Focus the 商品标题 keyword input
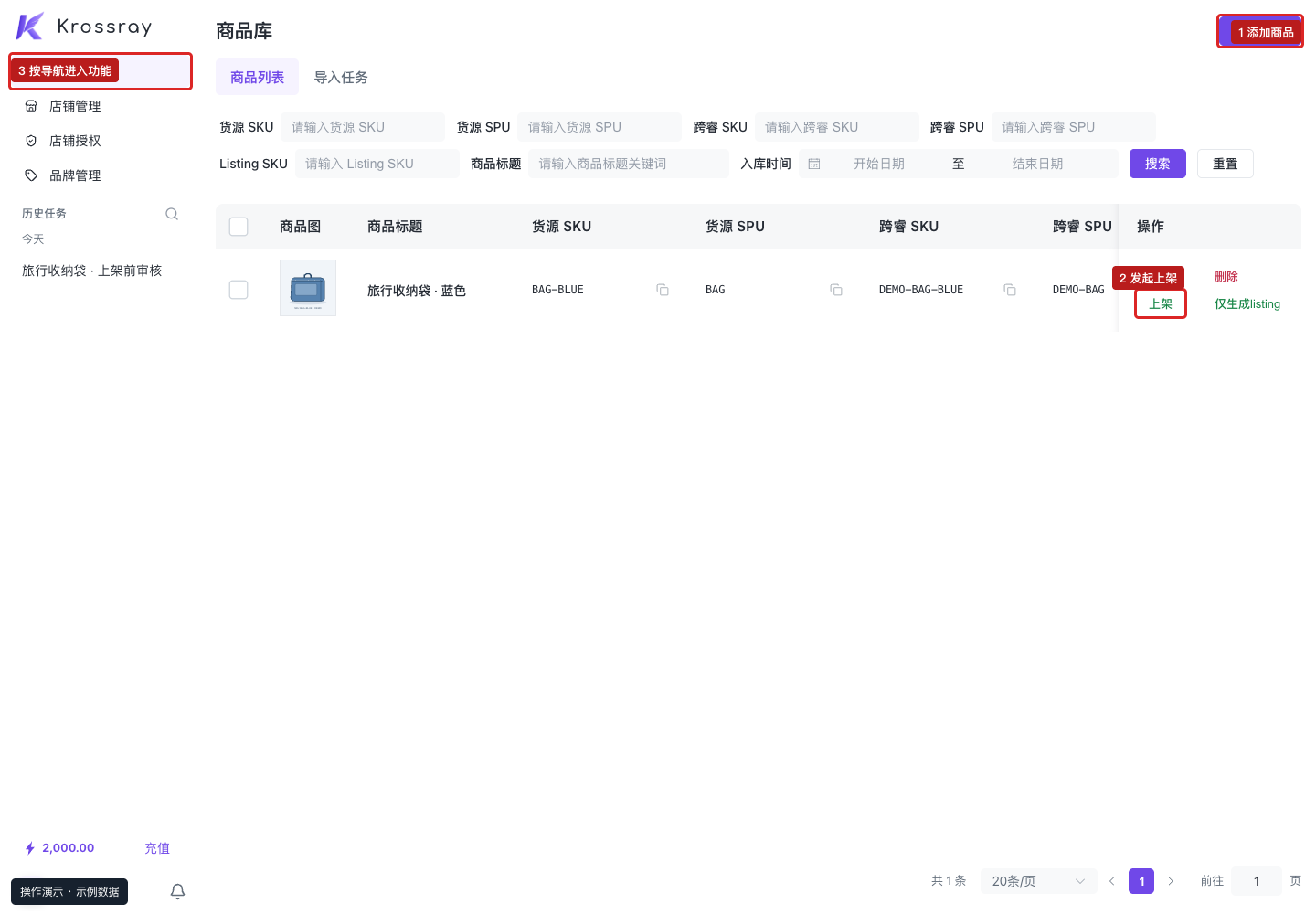Image resolution: width=1316 pixels, height=914 pixels. coord(629,164)
